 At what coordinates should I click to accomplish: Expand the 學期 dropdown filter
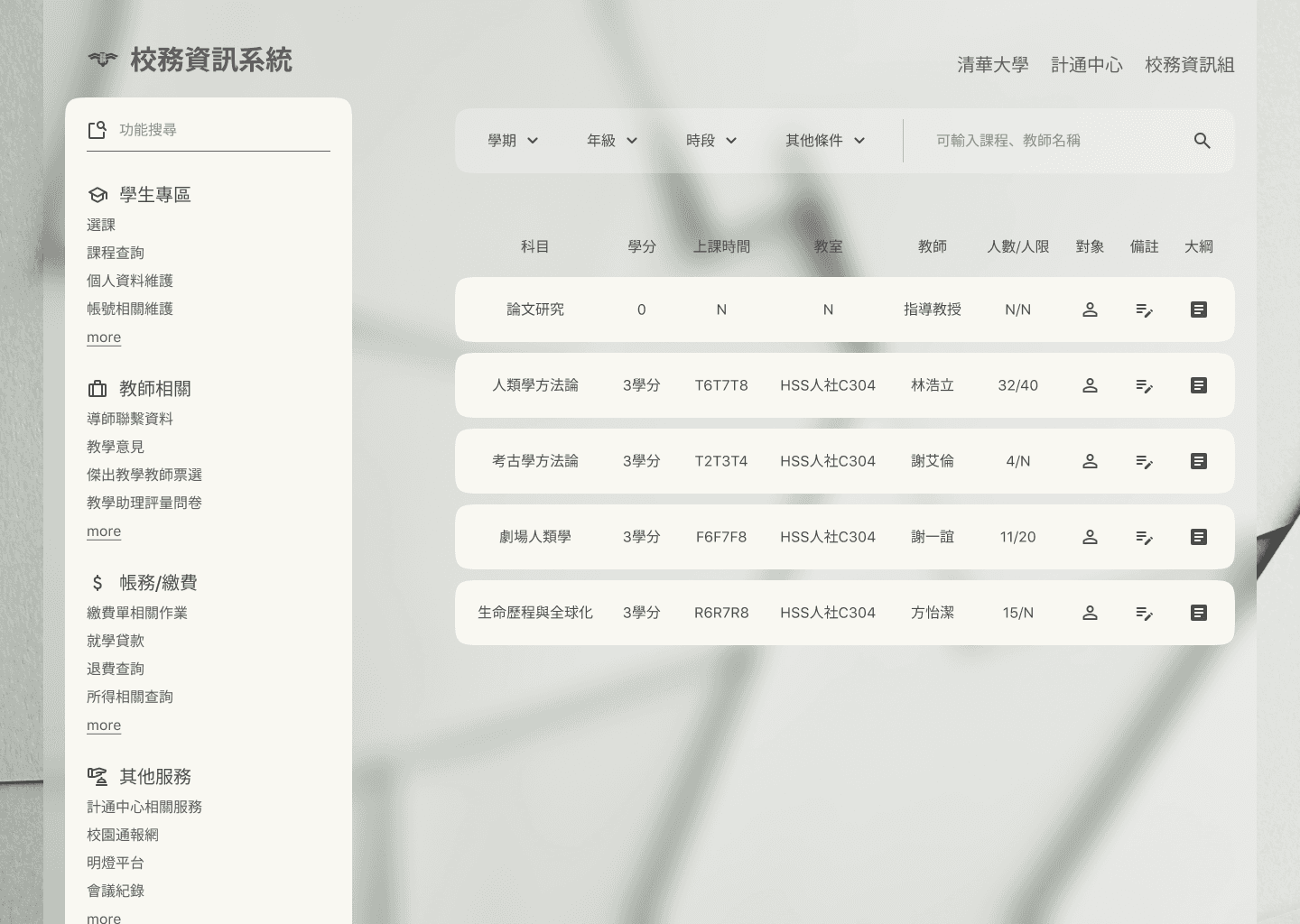pyautogui.click(x=513, y=141)
